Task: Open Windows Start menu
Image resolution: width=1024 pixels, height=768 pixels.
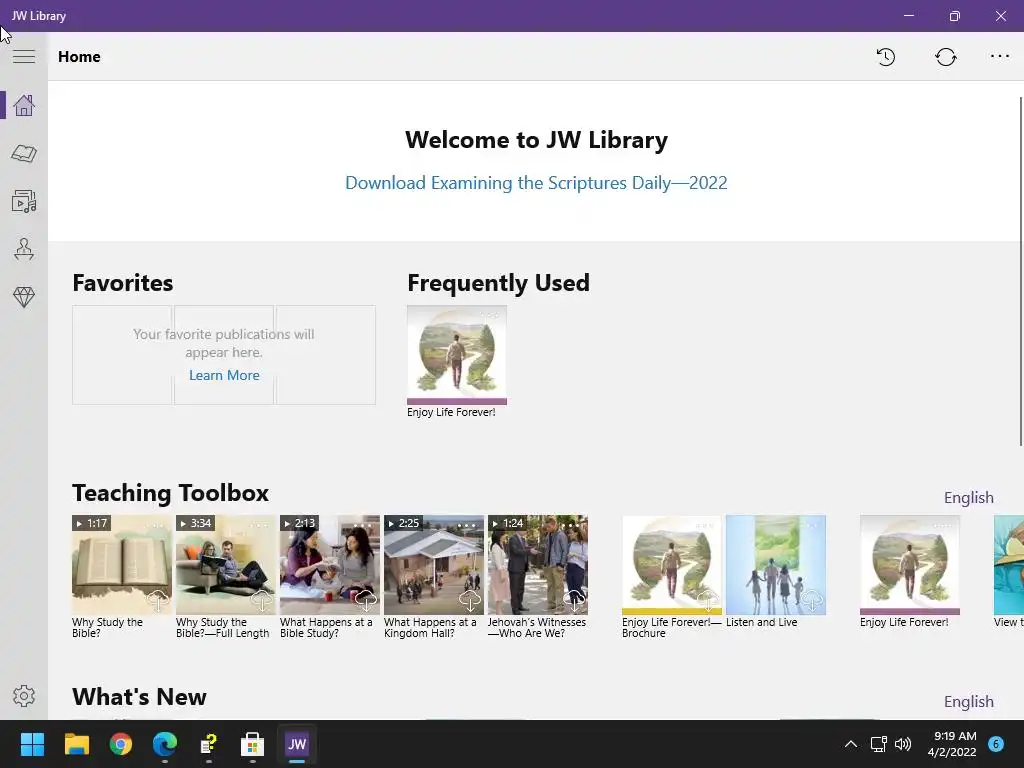Action: [32, 744]
